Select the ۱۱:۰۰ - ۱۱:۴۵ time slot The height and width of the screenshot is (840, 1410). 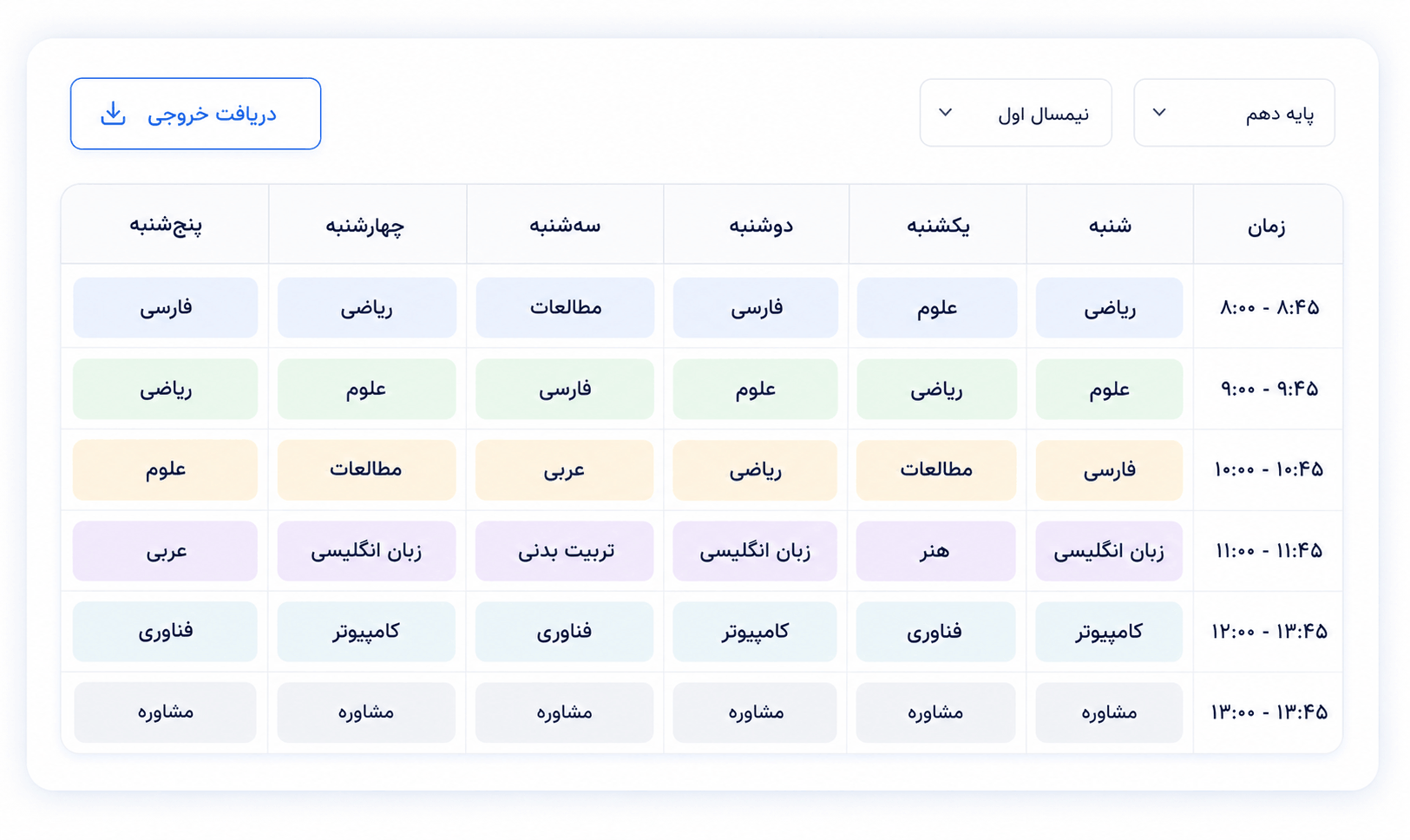[x=1269, y=551]
